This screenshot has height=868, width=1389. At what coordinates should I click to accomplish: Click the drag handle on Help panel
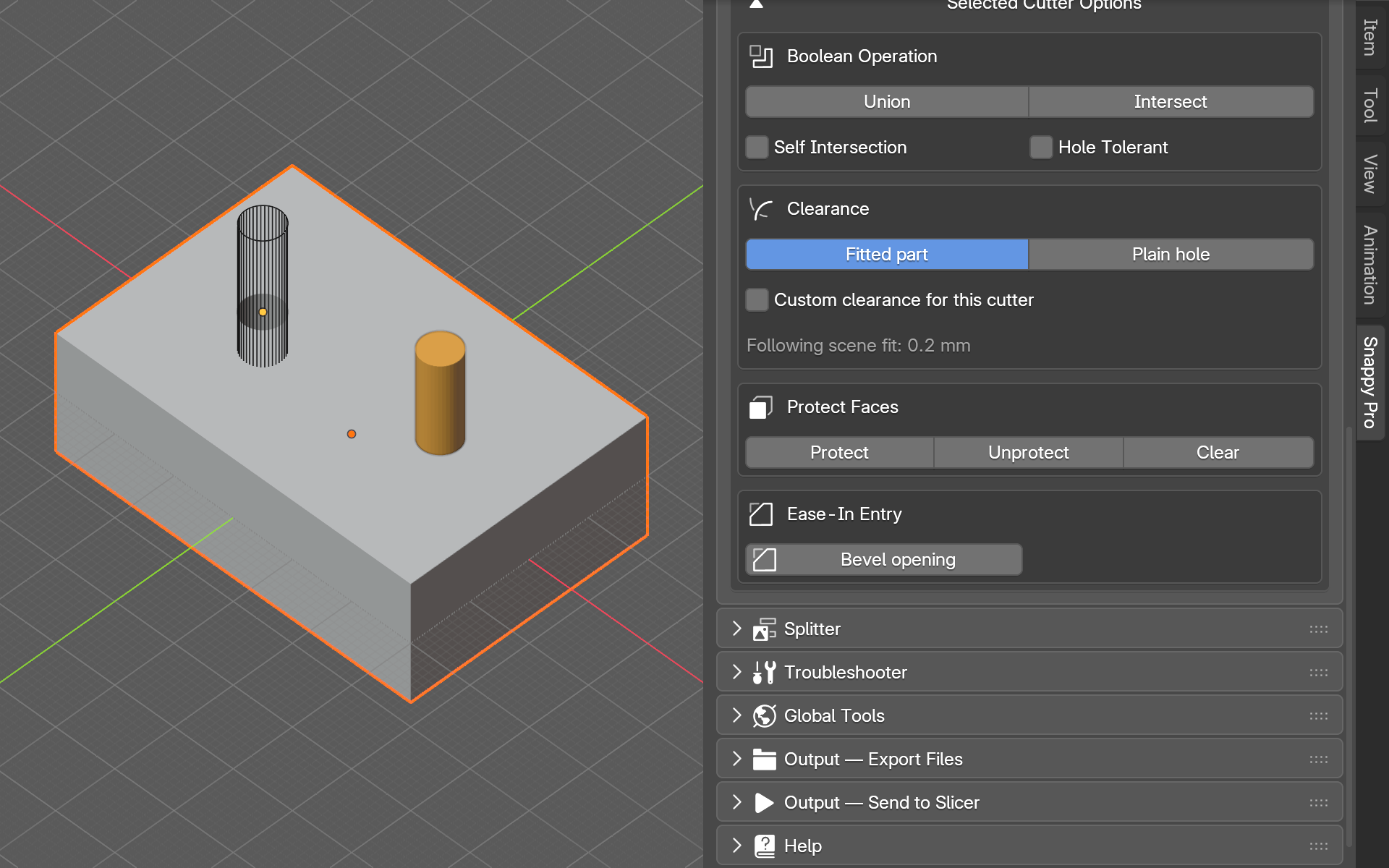point(1318,846)
